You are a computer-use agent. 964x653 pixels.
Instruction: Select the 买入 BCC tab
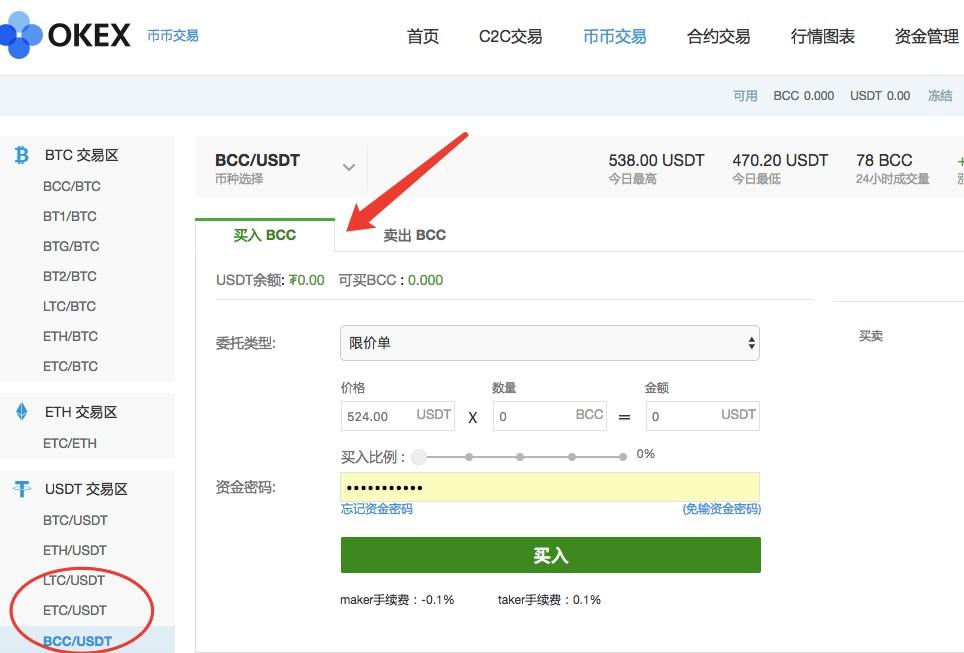pyautogui.click(x=264, y=234)
